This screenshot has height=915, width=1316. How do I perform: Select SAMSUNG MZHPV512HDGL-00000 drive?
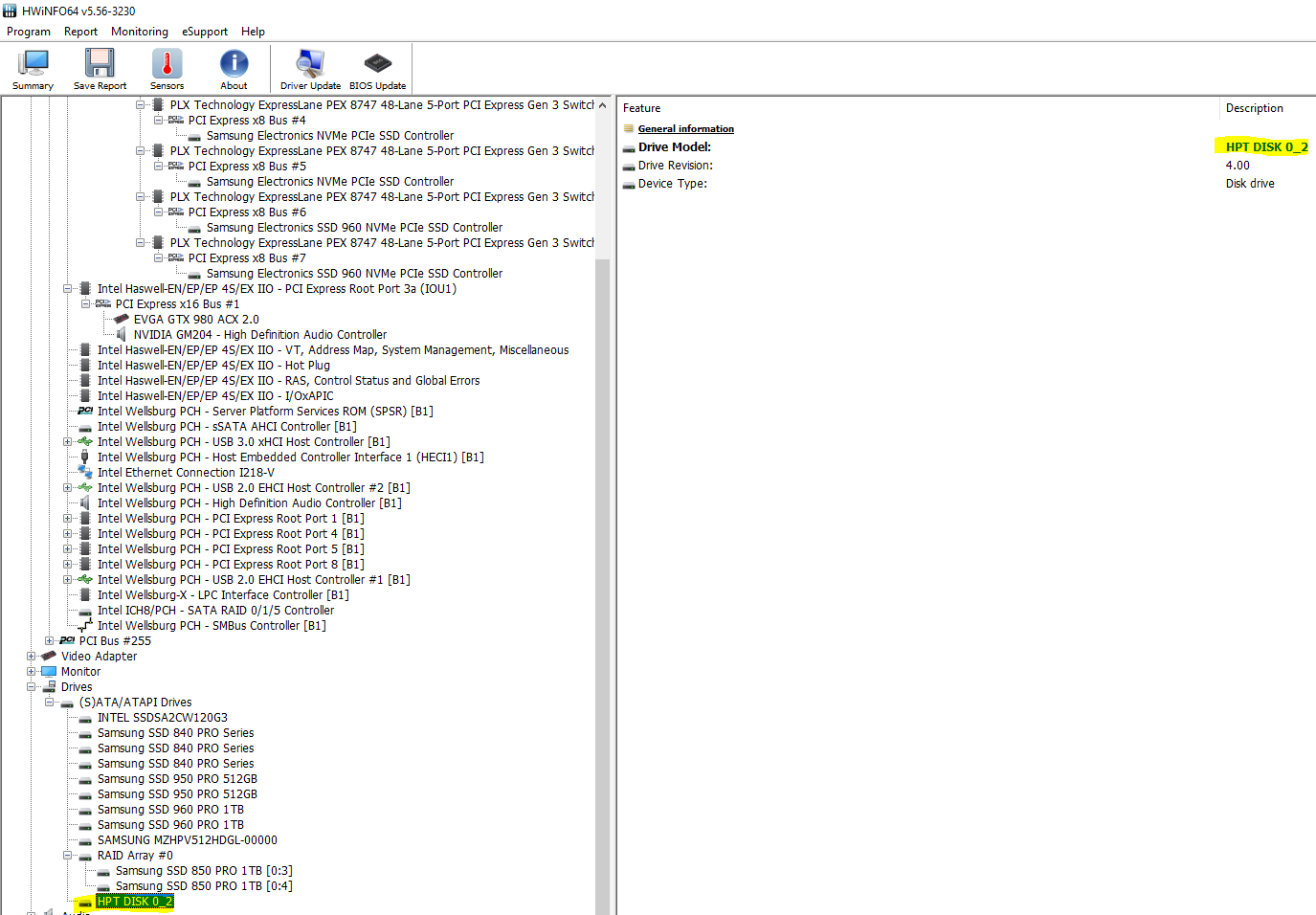click(187, 840)
